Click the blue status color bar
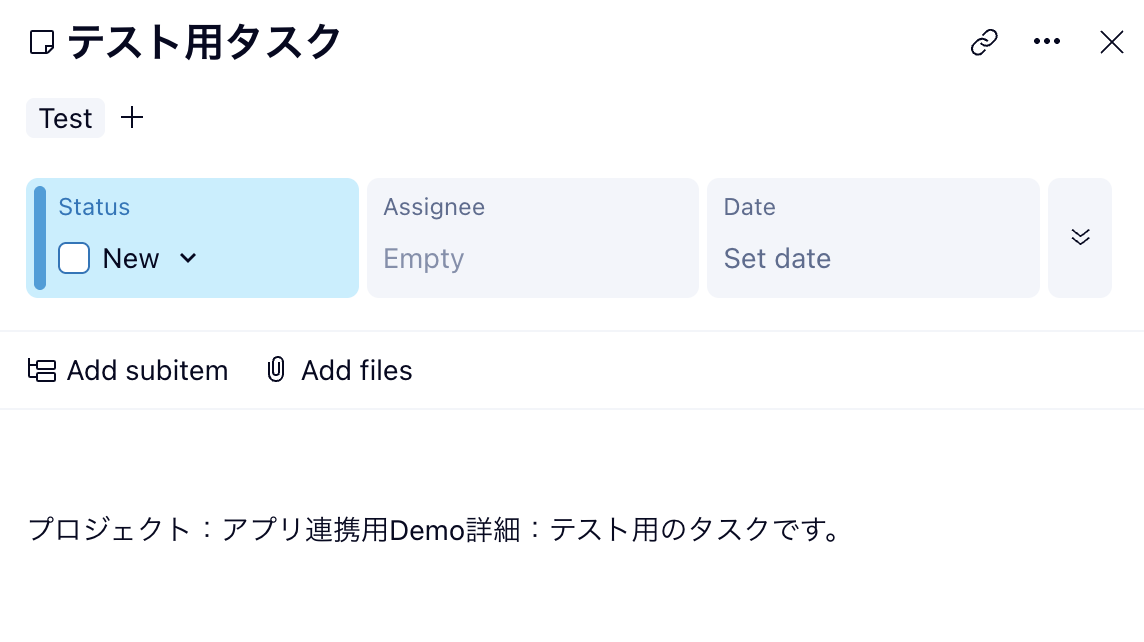The height and width of the screenshot is (642, 1144). 40,238
